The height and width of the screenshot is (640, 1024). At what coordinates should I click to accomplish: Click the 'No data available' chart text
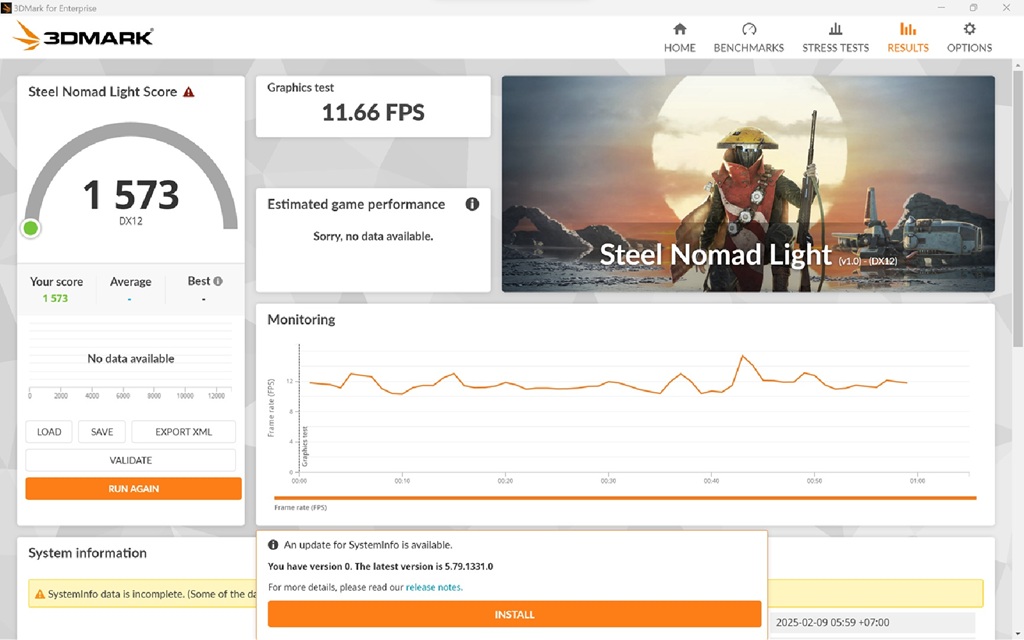(x=131, y=359)
